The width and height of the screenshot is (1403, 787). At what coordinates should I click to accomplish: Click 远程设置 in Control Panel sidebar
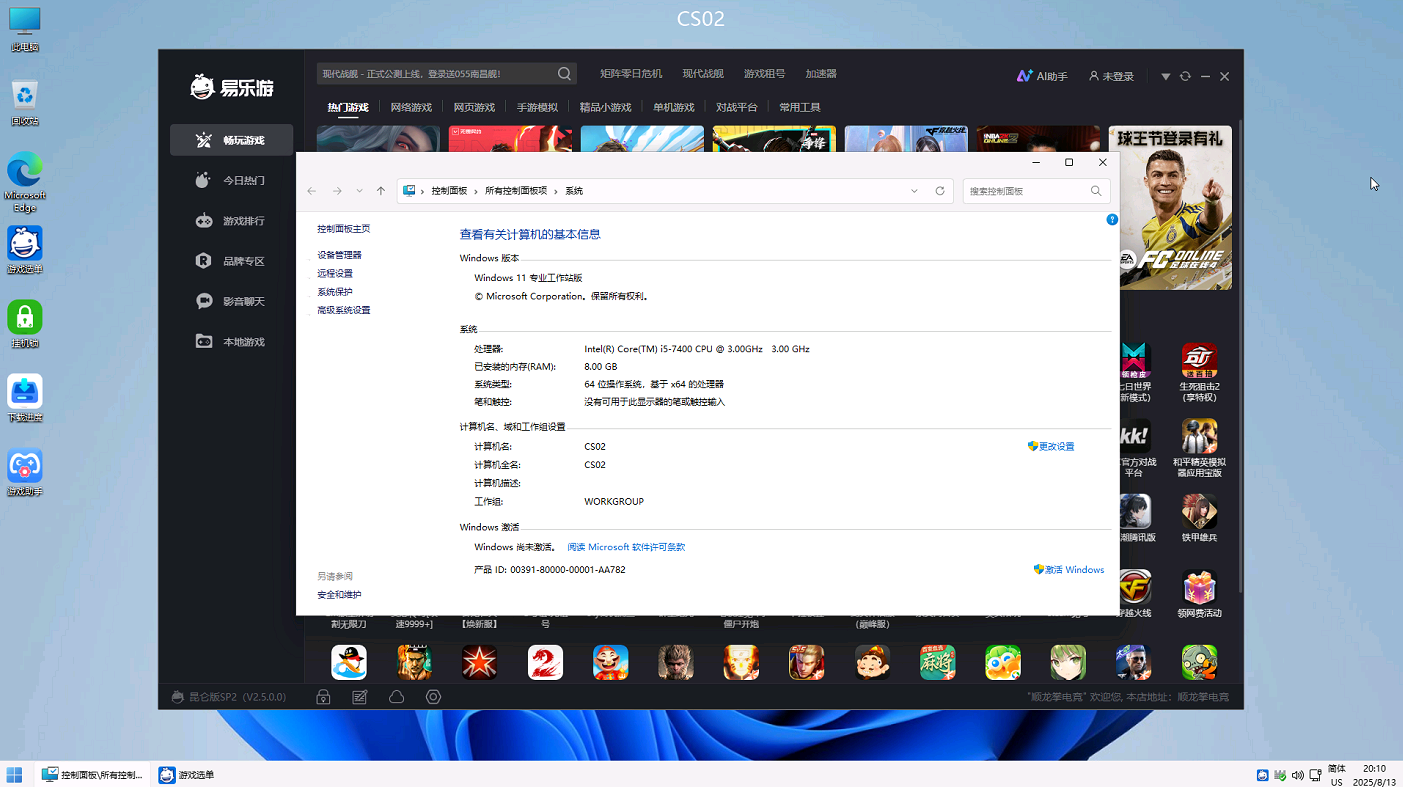(x=335, y=273)
